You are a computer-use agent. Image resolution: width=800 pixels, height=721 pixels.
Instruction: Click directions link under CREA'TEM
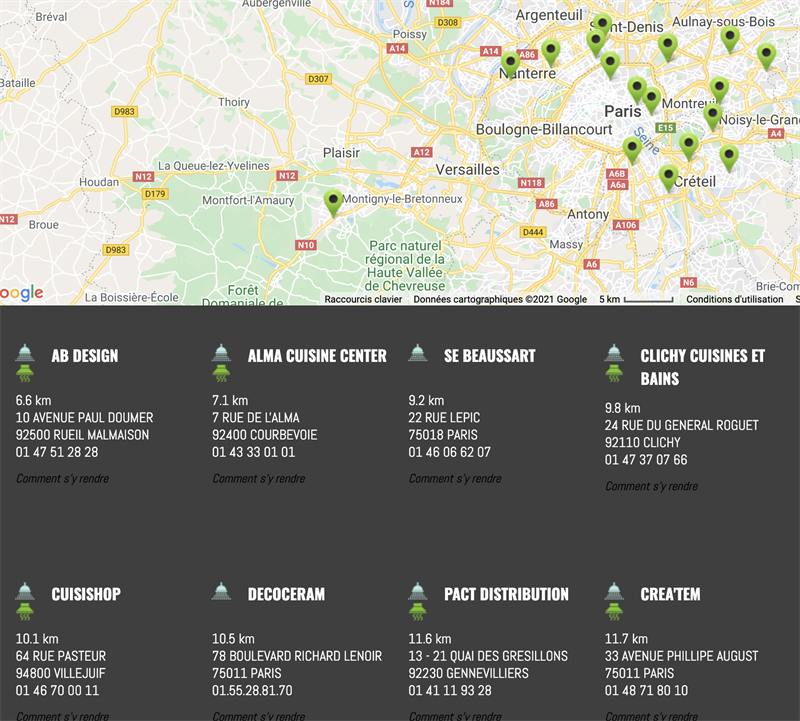652,716
